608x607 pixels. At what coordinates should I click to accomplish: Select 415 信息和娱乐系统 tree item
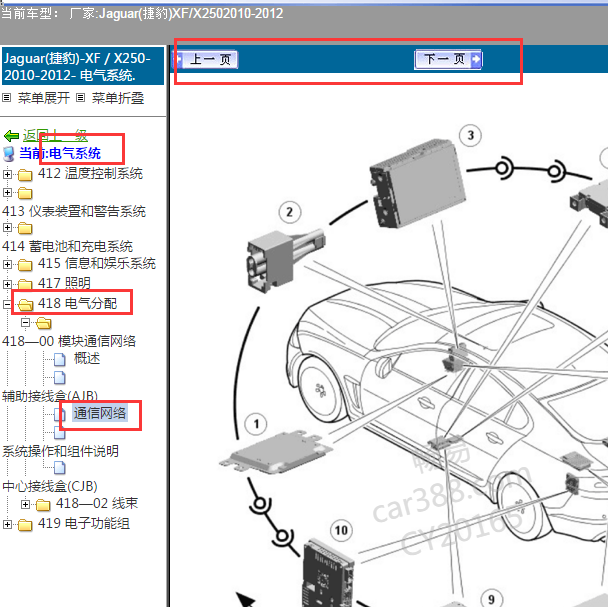coord(97,264)
